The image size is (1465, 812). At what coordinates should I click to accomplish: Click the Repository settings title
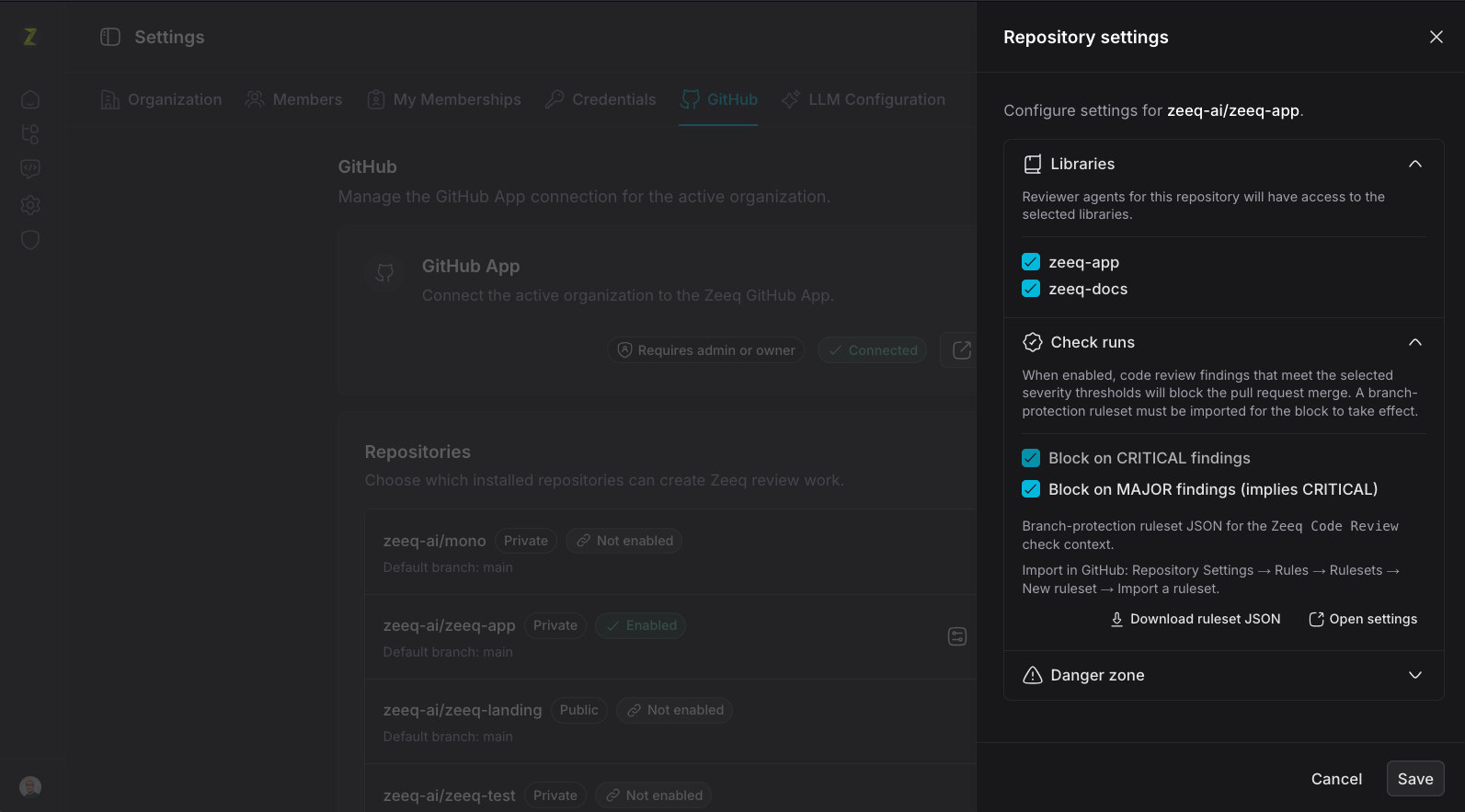(x=1086, y=37)
